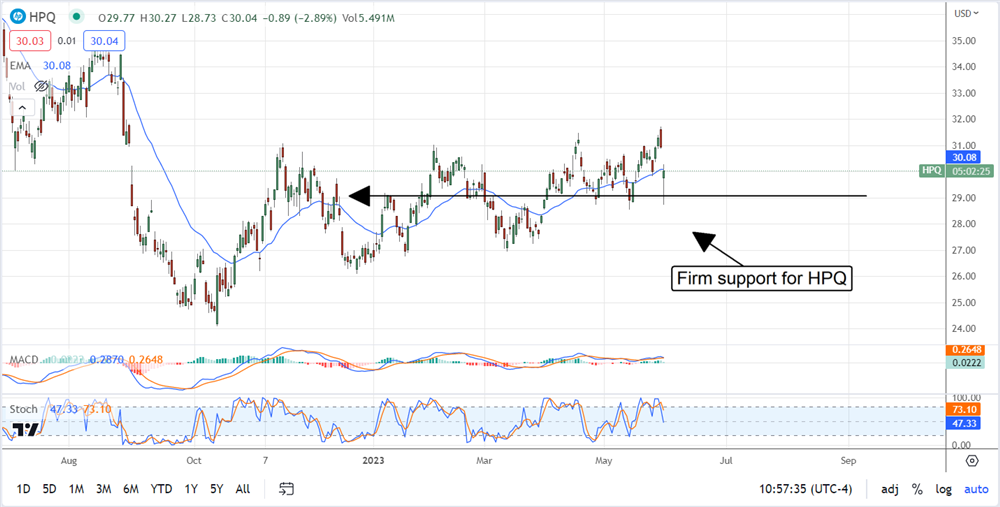Click the Mar label on time axis
The width and height of the screenshot is (1000, 507).
point(485,460)
